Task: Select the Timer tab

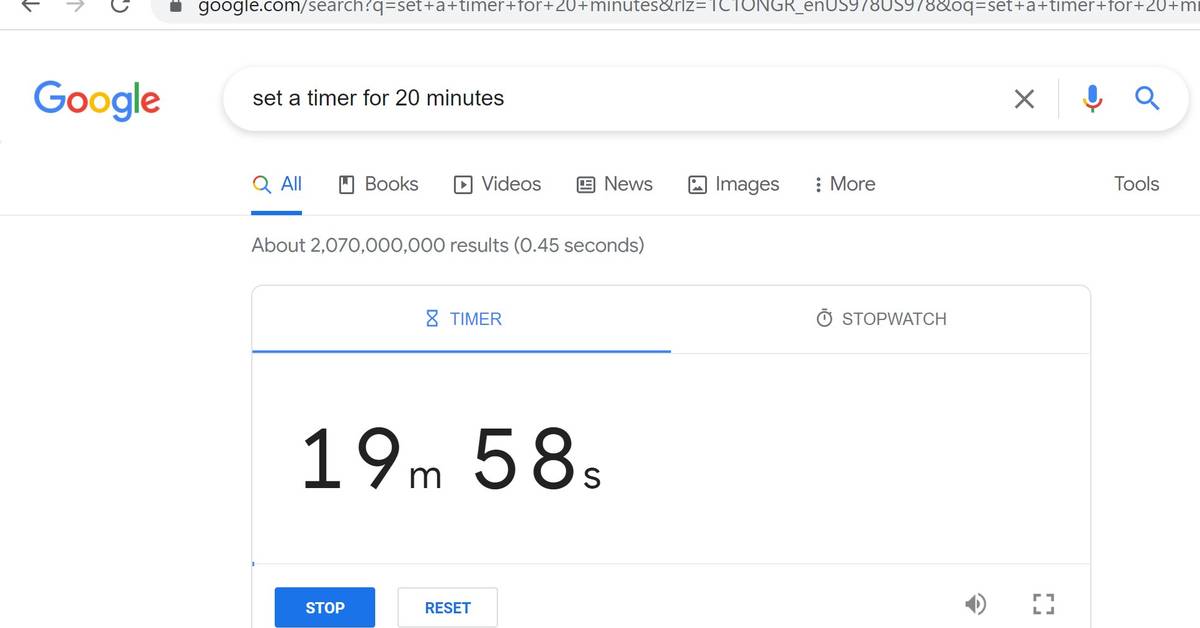Action: click(463, 319)
